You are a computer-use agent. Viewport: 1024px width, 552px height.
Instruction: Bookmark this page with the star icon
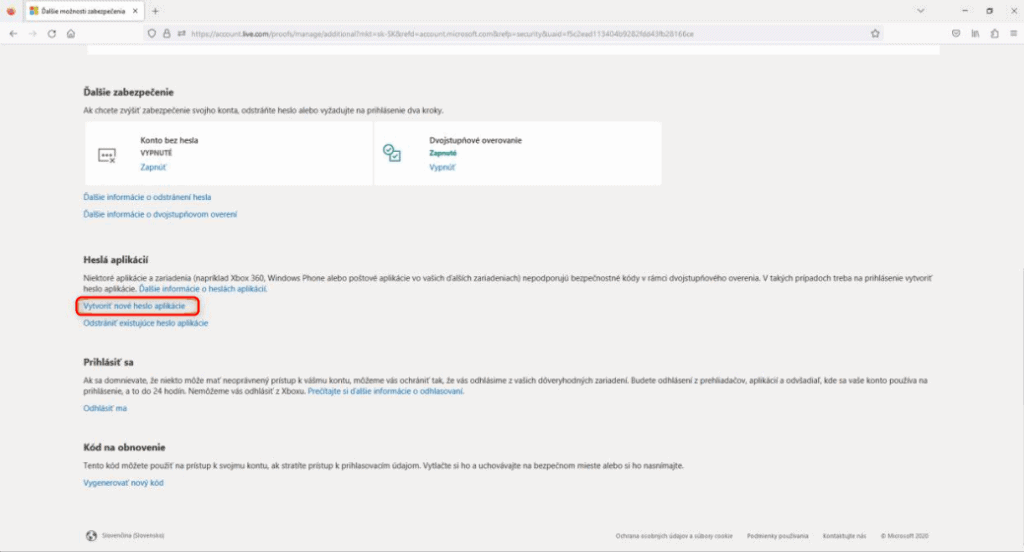875,33
